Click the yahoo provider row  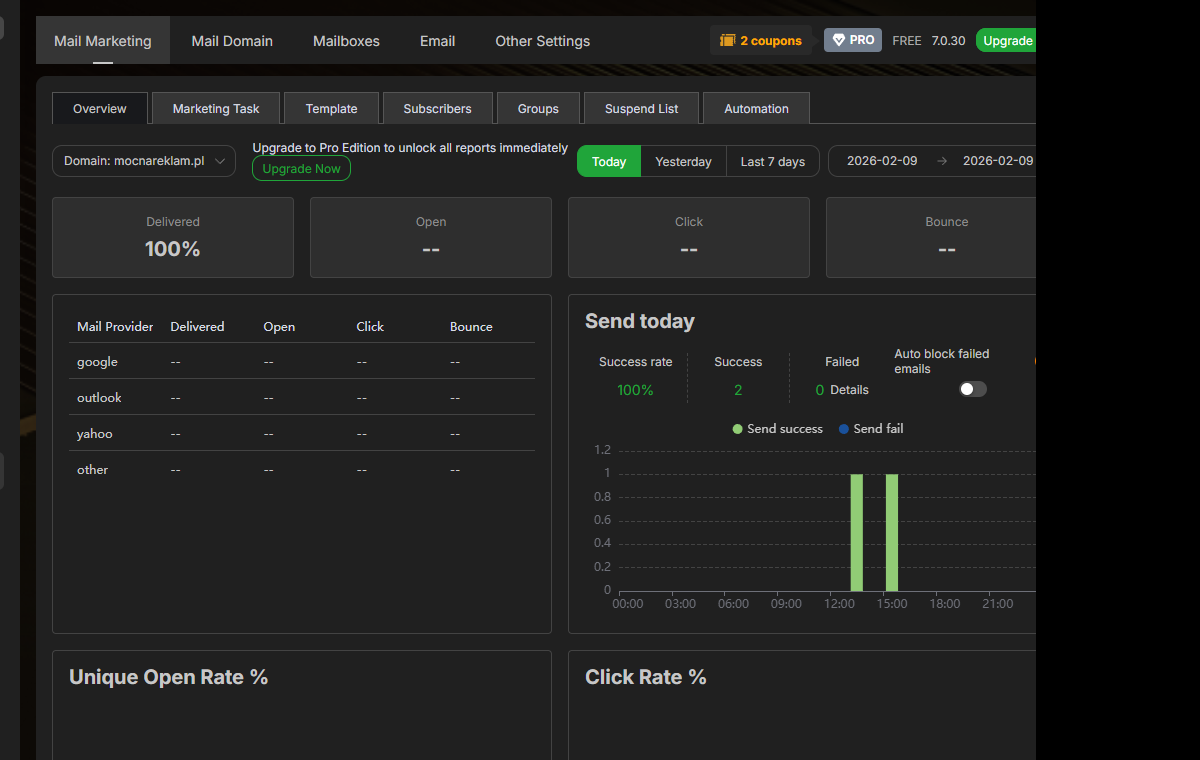pyautogui.click(x=302, y=433)
